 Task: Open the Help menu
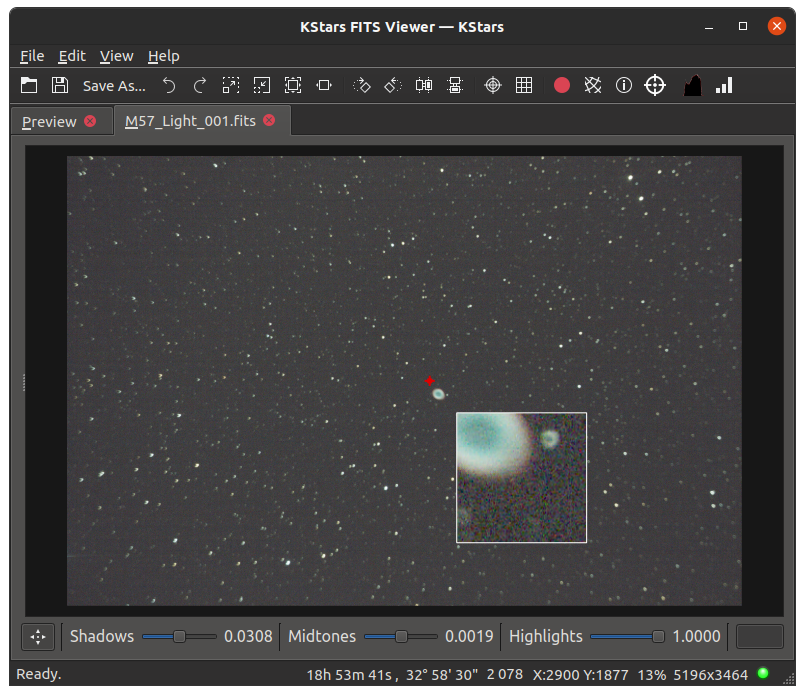[164, 56]
